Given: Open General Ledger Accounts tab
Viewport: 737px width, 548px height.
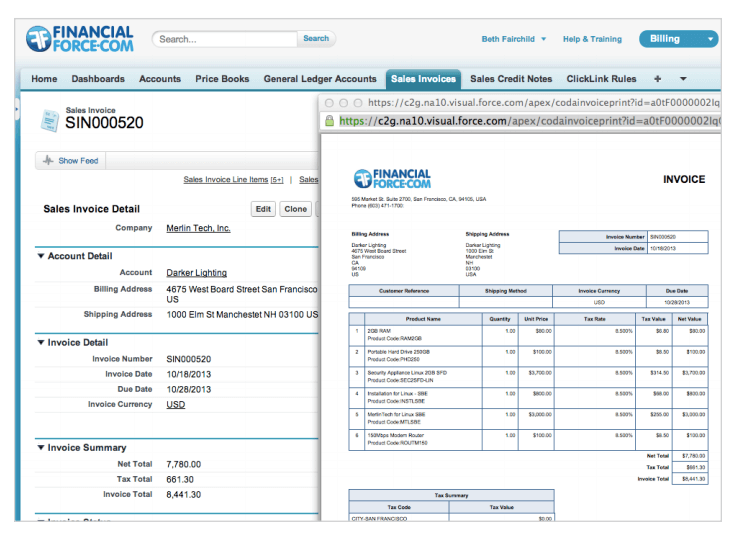Looking at the screenshot, I should coord(320,79).
